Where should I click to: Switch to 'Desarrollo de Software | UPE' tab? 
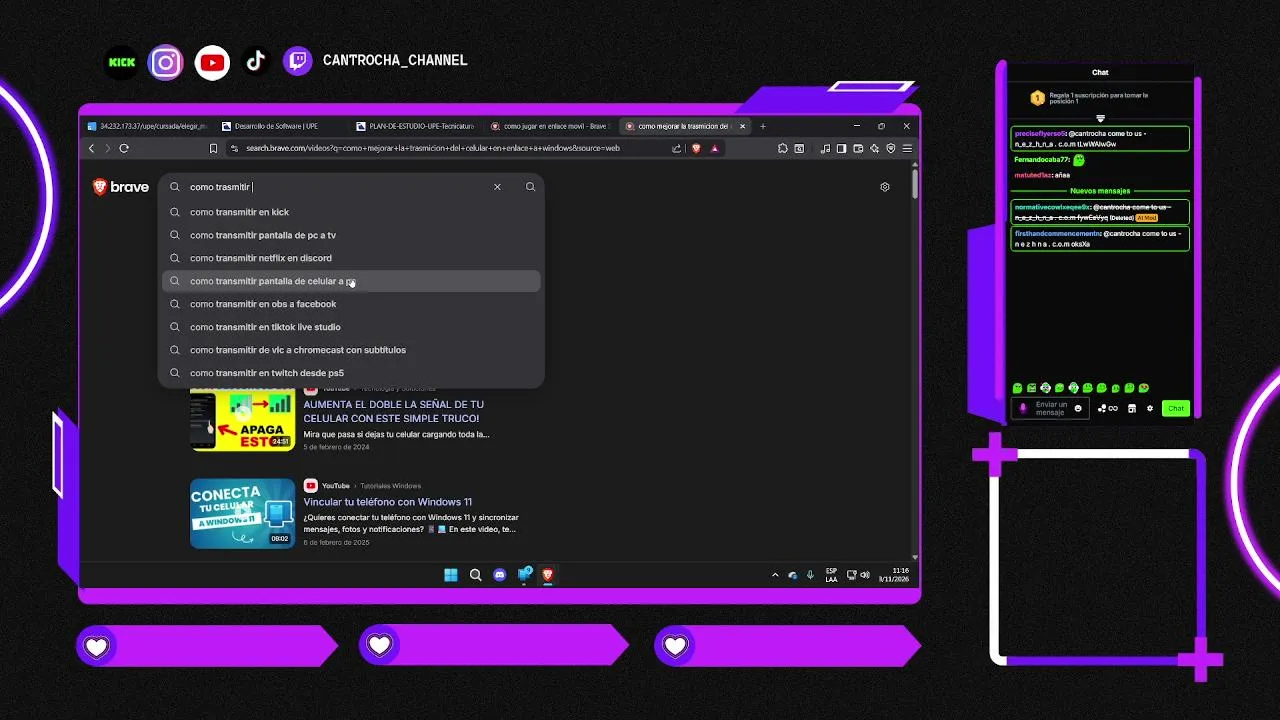point(283,126)
